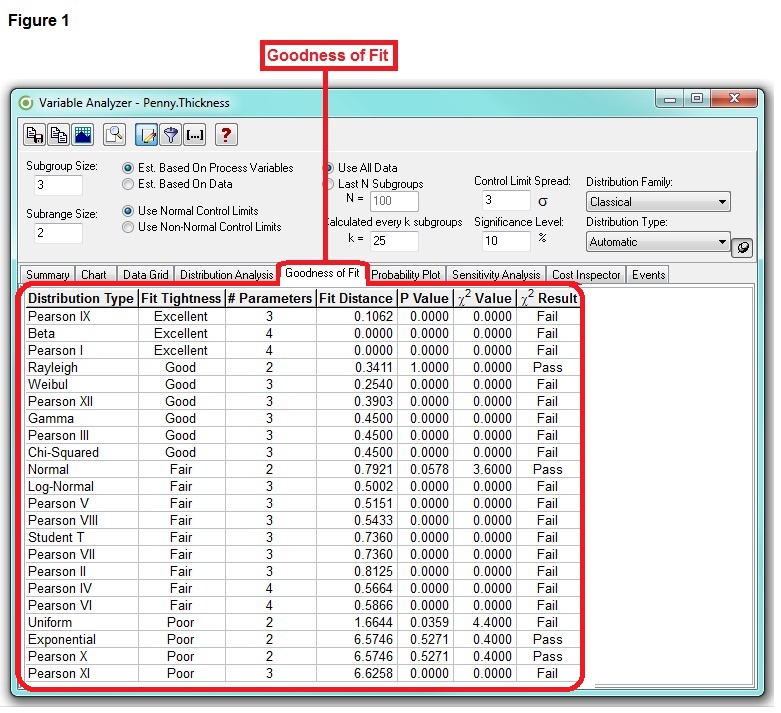This screenshot has width=781, height=713.
Task: Sort by Fit Distance column header
Action: 356,298
